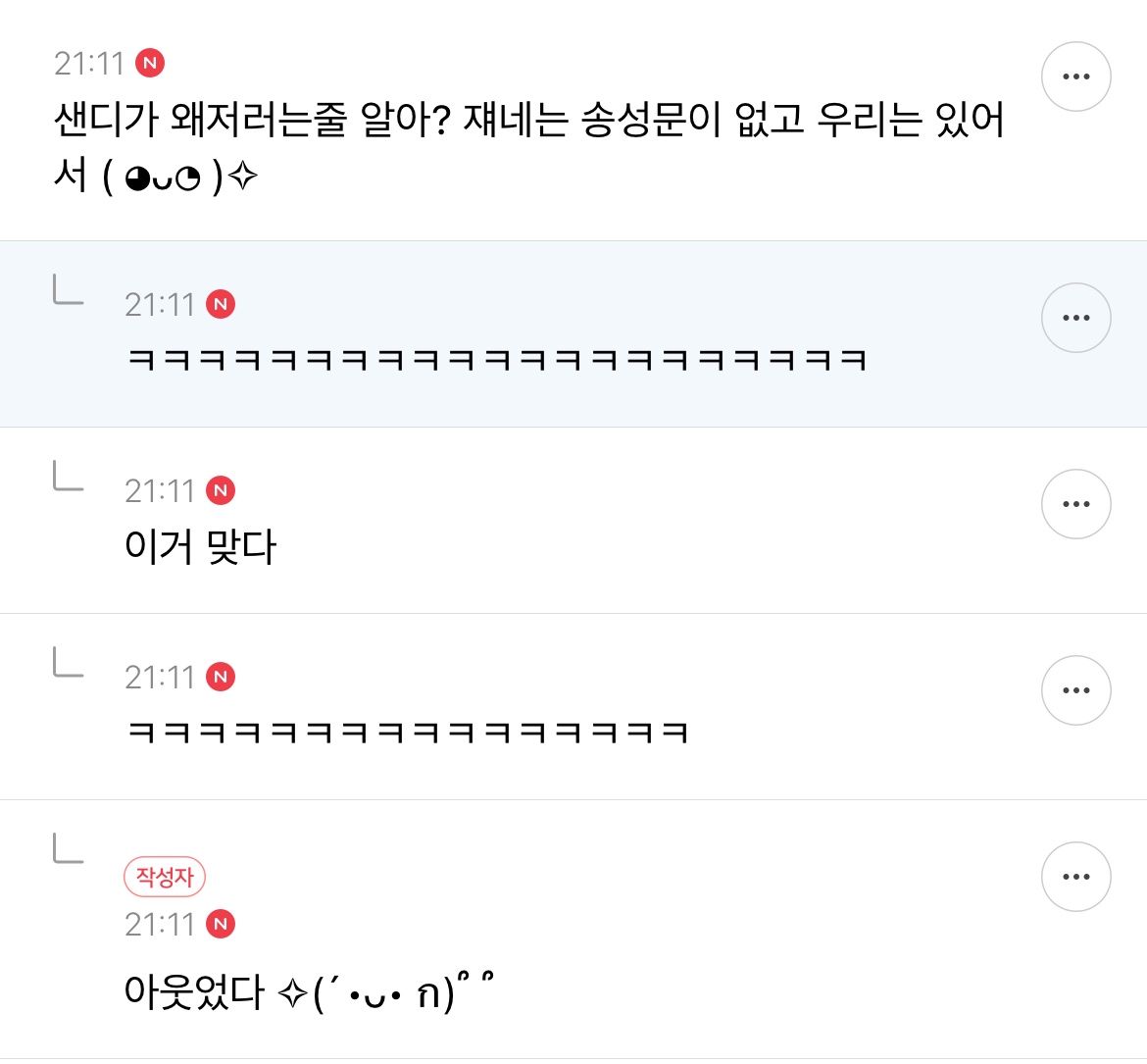Viewport: 1147px width, 1064px height.
Task: Click the red N badge on the highlighted reply
Action: (221, 305)
